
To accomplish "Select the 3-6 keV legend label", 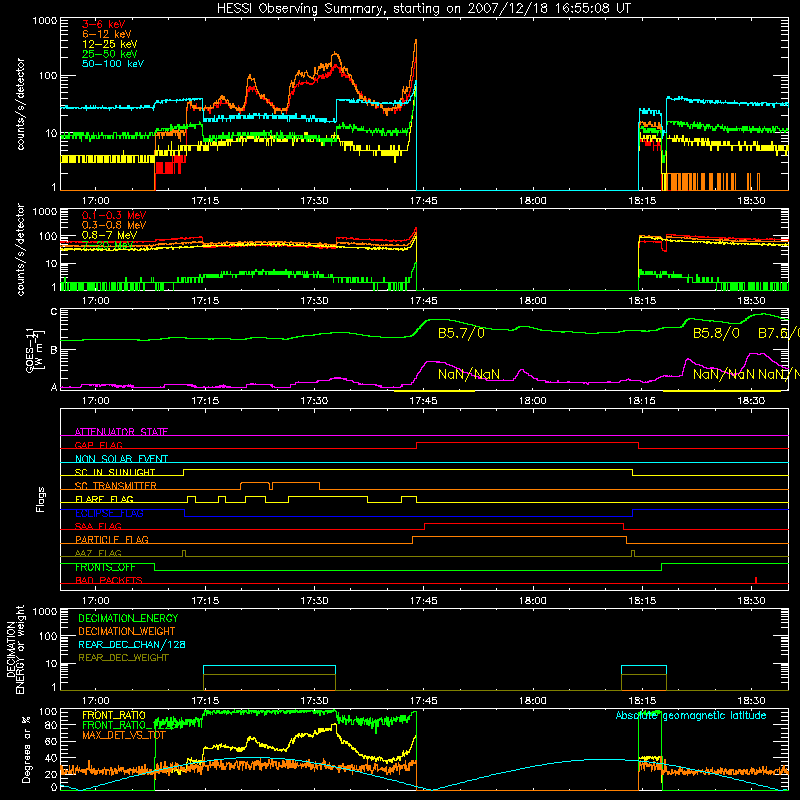I will [x=104, y=24].
